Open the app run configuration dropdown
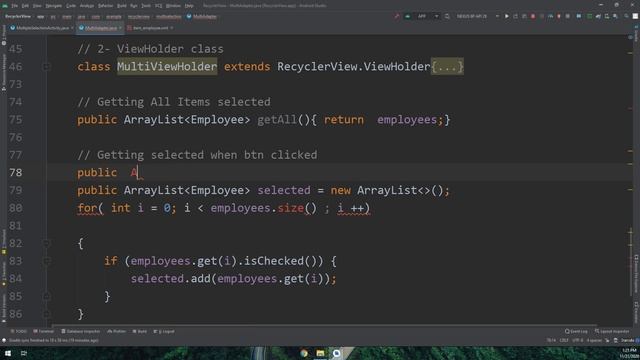Screen dimensions: 640x360 pos(423,16)
